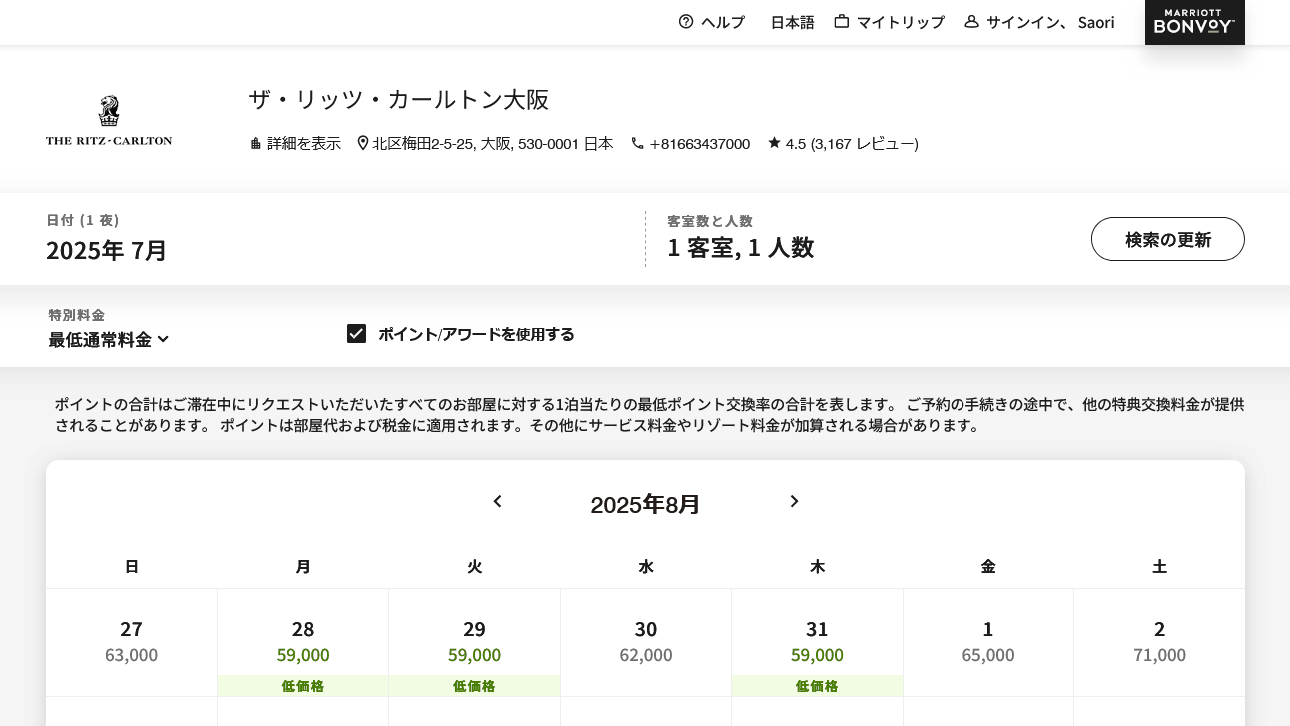Click the Marriott Bonvoy logo
Screen dimensions: 1290x726
coord(1194,22)
